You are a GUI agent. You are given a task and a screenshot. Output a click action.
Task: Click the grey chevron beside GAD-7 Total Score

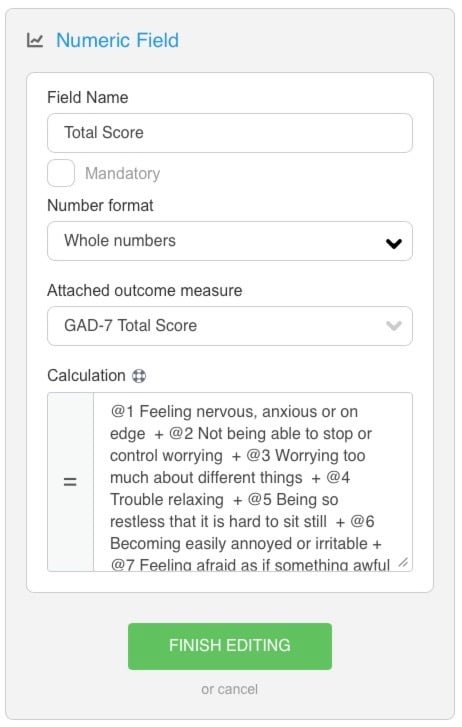(x=394, y=326)
